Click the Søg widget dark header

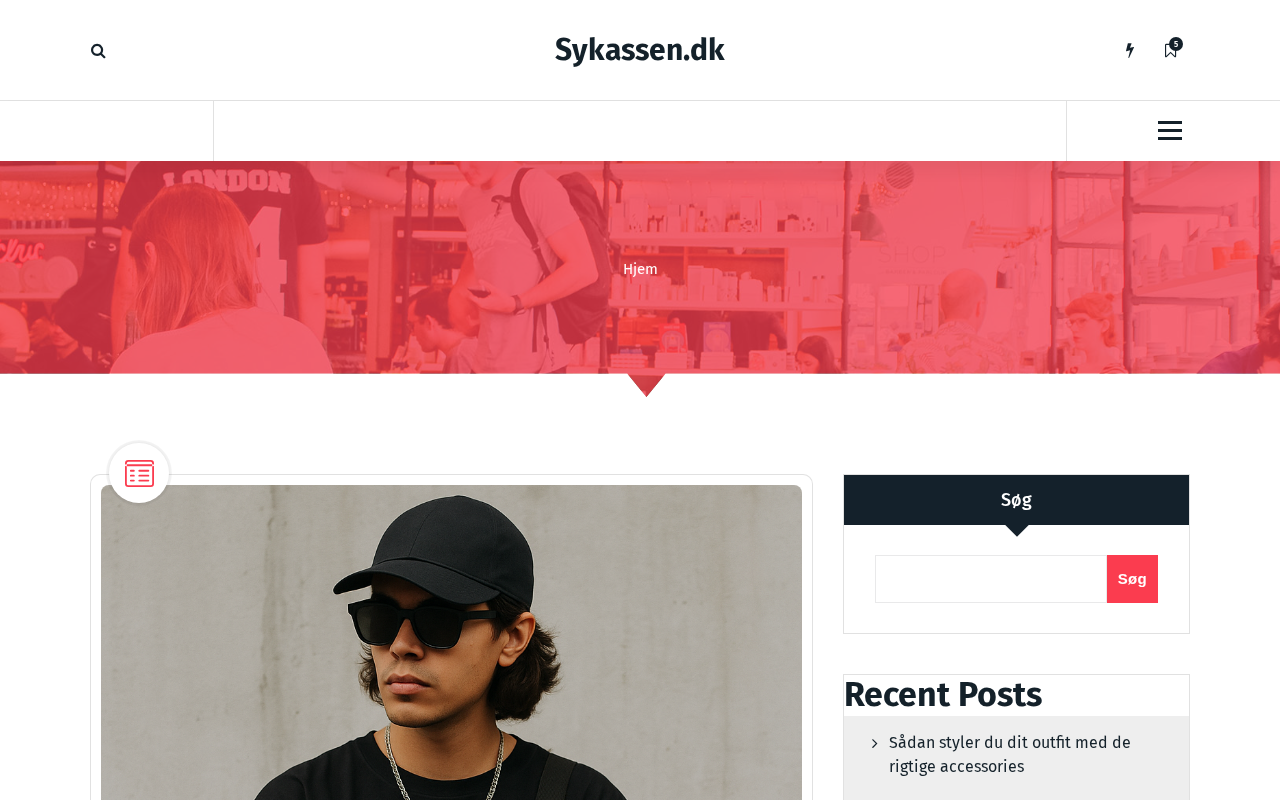tap(1016, 500)
